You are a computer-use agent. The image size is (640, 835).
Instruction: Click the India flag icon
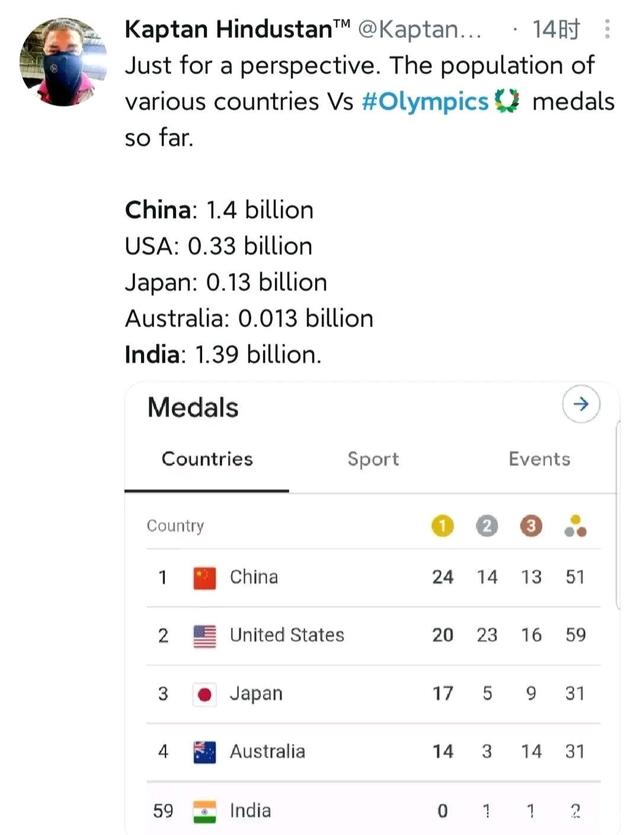(x=205, y=810)
